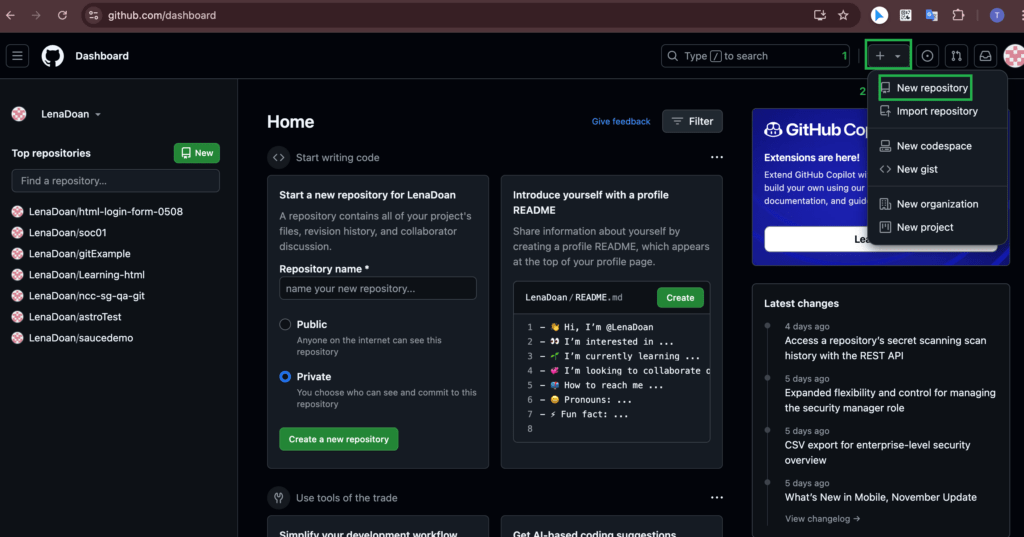This screenshot has width=1024, height=537.
Task: Select the Private visibility radio button
Action: [x=285, y=377]
